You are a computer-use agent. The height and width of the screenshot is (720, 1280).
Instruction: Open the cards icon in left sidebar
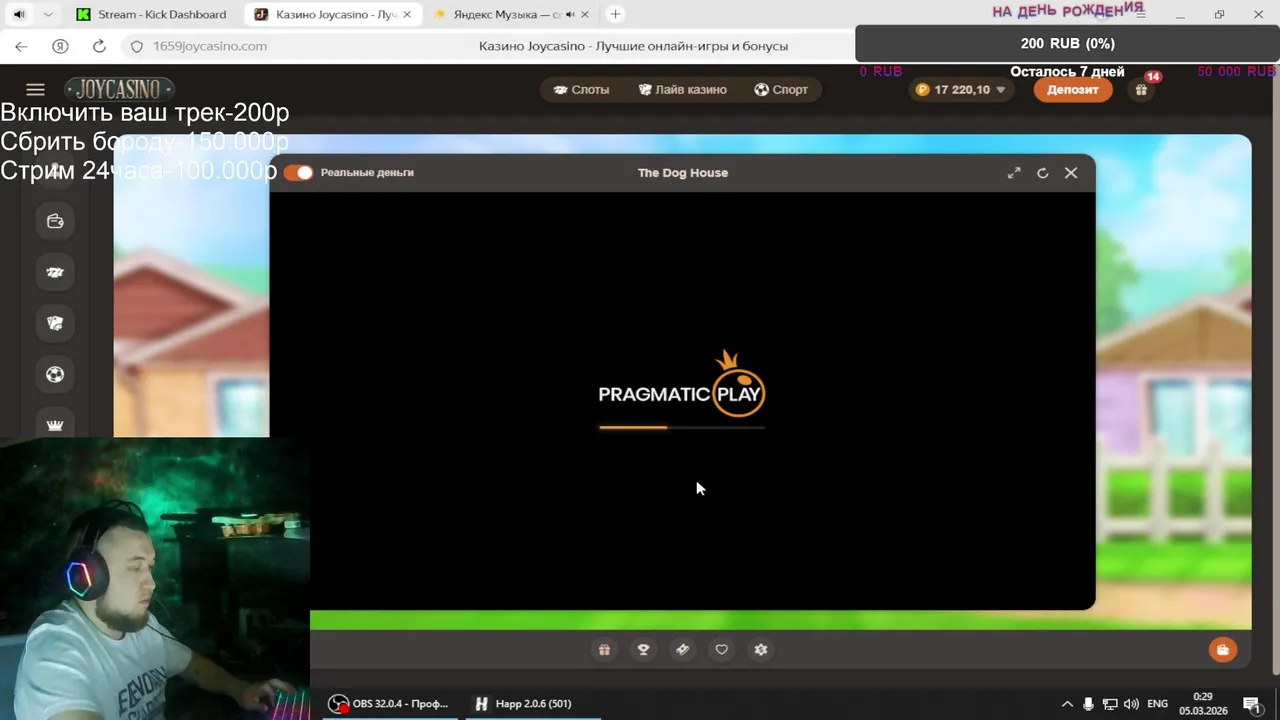[55, 323]
